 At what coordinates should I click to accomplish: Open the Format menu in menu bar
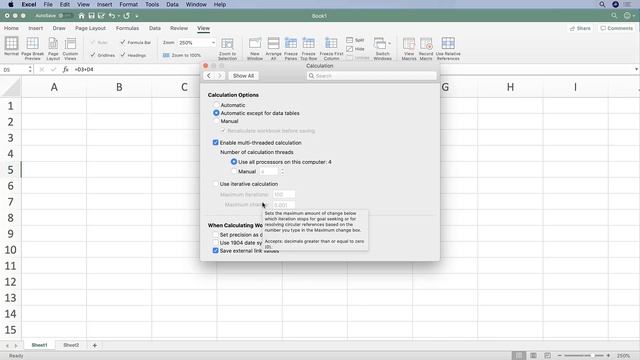coord(129,4)
